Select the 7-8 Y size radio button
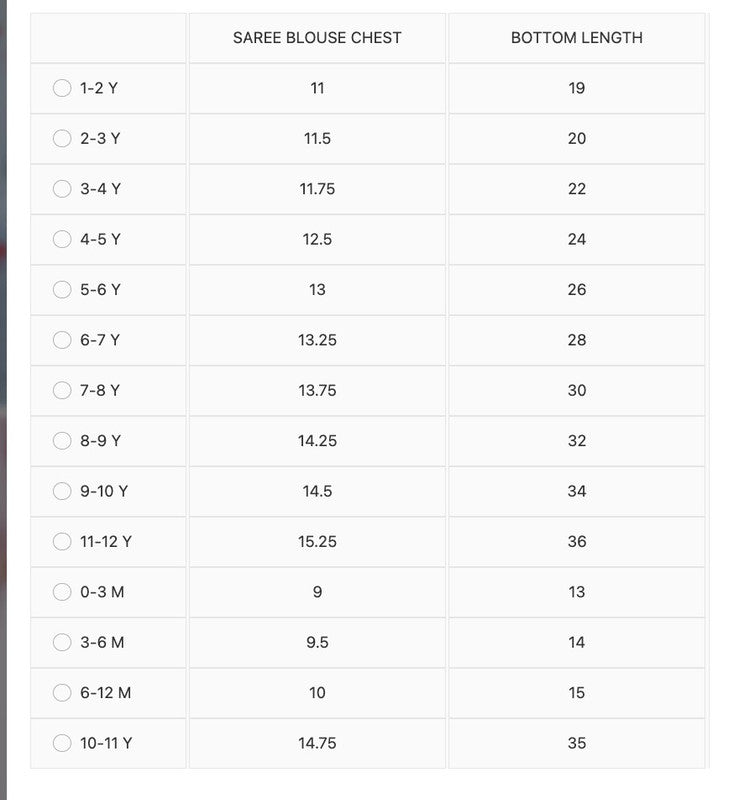Viewport: 734px width, 800px height. 62,390
